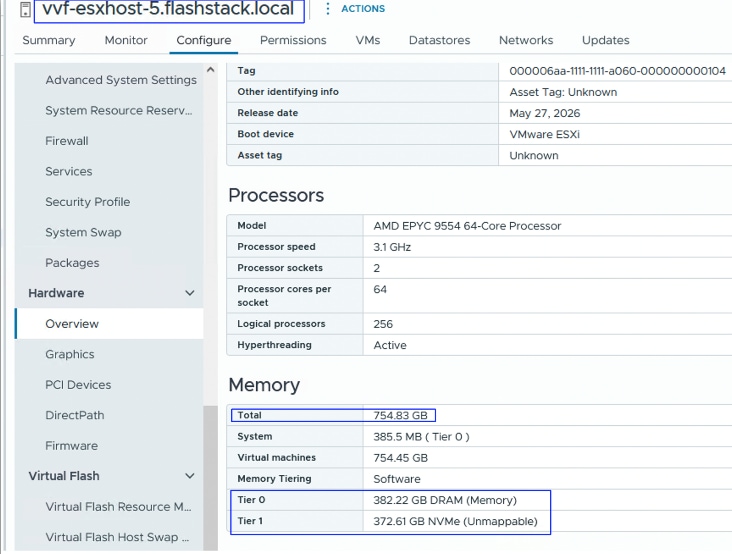Open DirectPath under Hardware
This screenshot has width=732, height=554.
pos(75,415)
